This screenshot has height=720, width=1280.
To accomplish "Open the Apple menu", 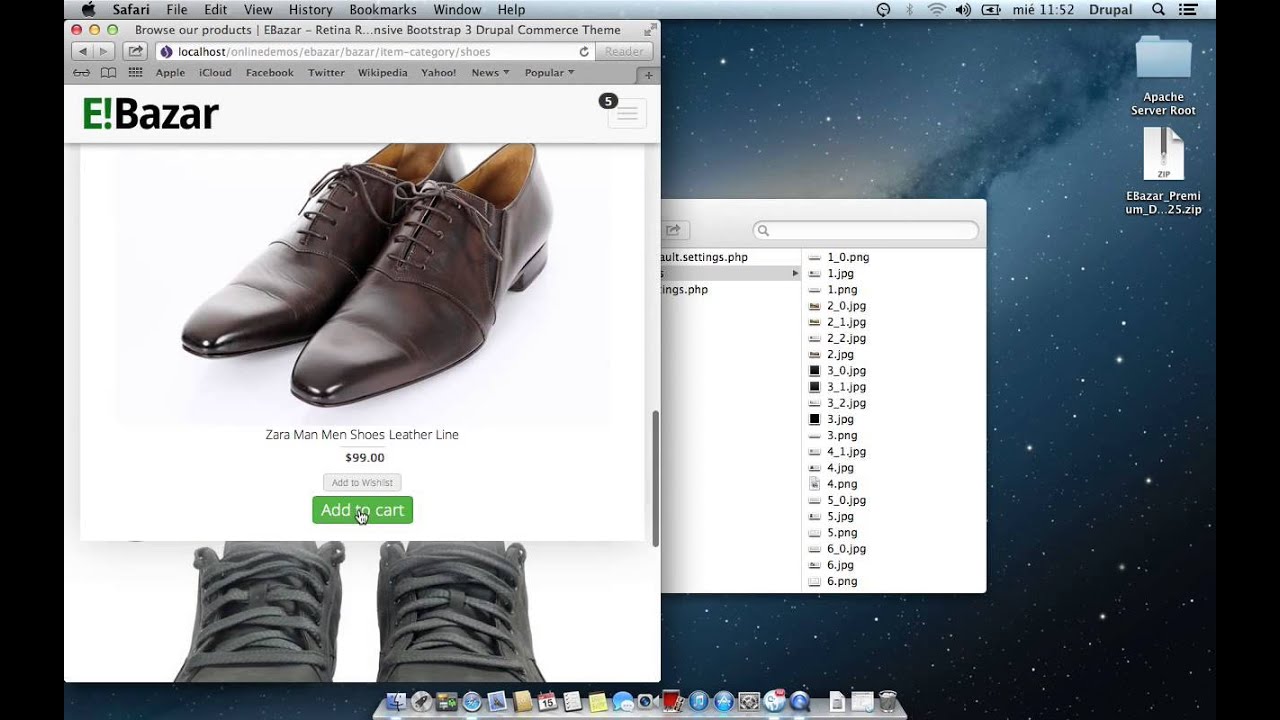I will tap(88, 10).
